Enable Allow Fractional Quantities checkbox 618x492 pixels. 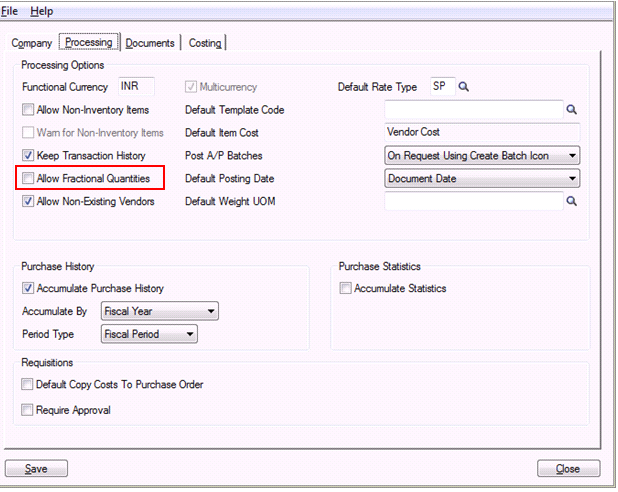28,178
